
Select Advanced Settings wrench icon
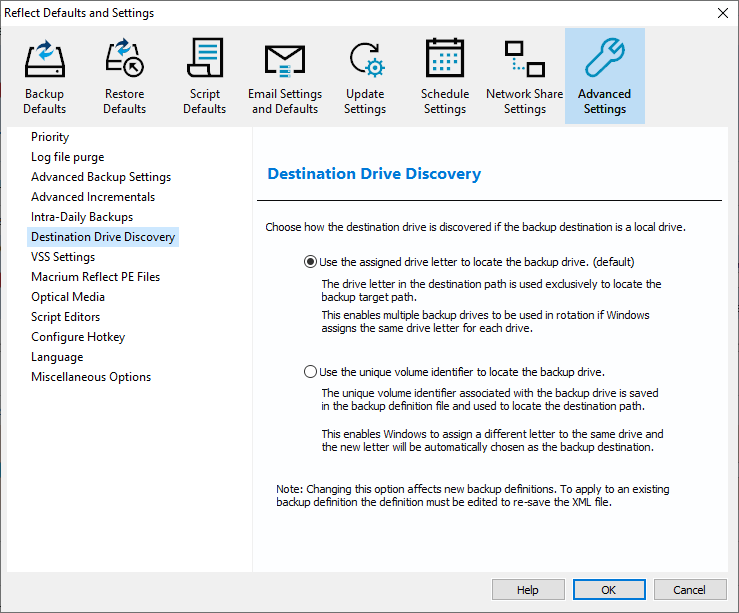[x=604, y=60]
